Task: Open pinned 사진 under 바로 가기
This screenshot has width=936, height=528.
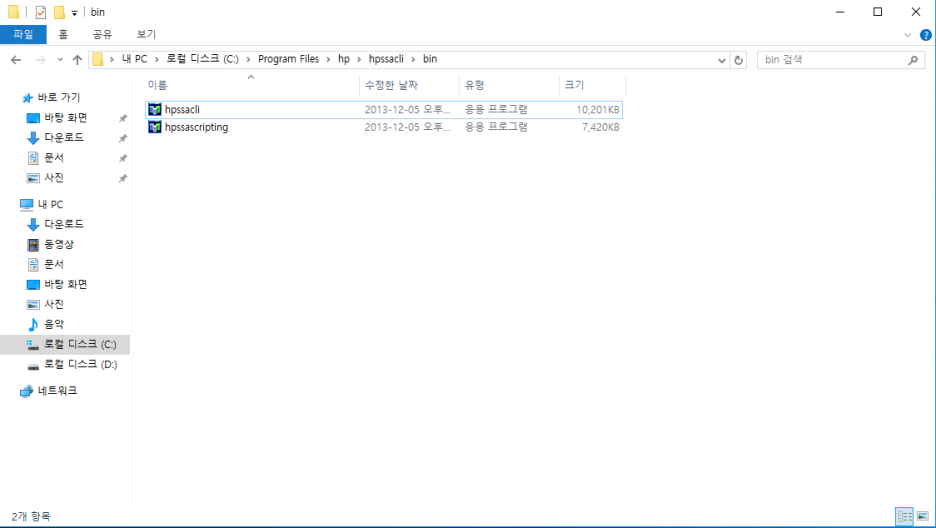Action: pyautogui.click(x=54, y=178)
